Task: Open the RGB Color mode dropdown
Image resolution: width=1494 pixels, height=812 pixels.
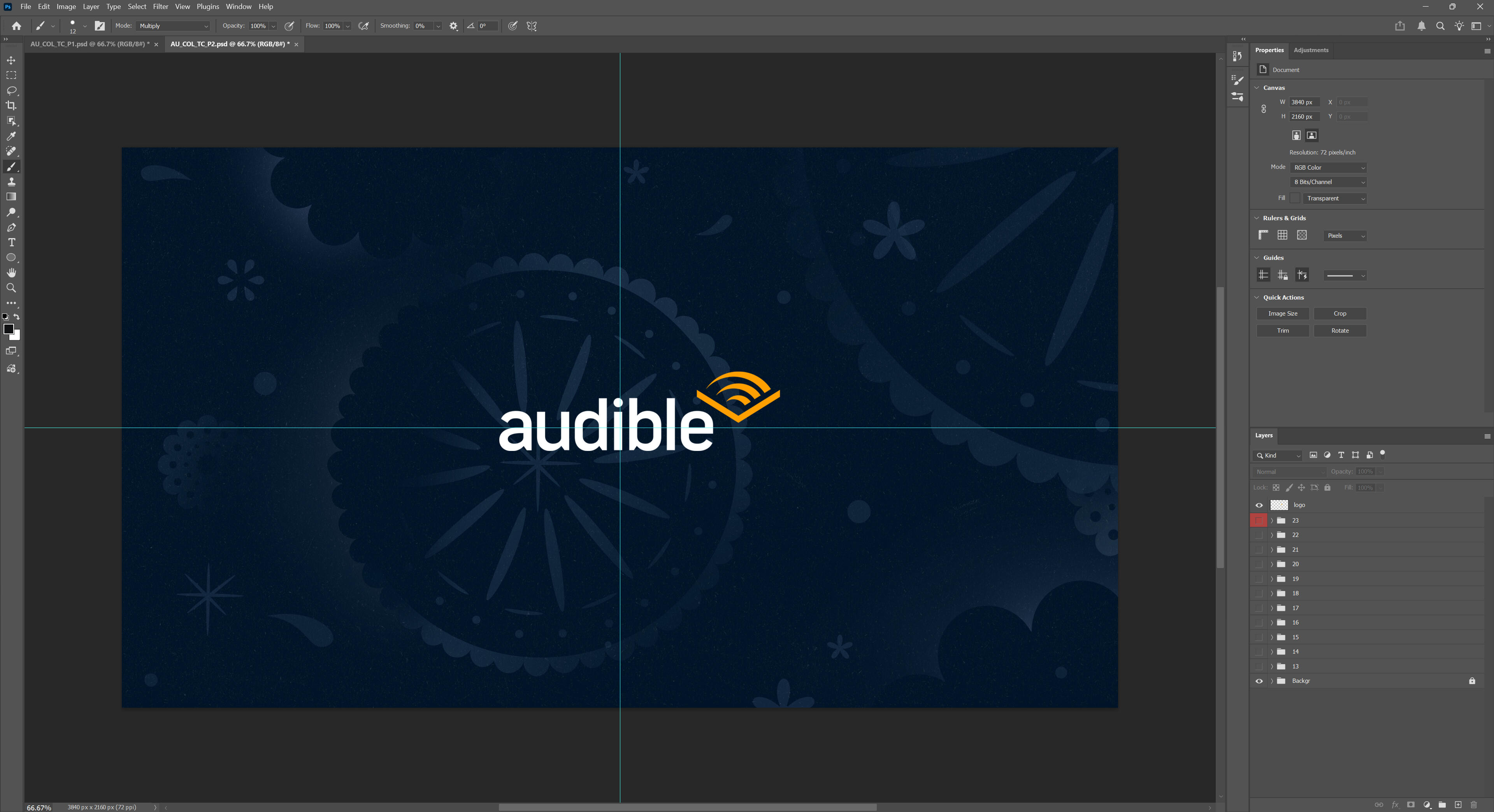Action: click(x=1328, y=168)
